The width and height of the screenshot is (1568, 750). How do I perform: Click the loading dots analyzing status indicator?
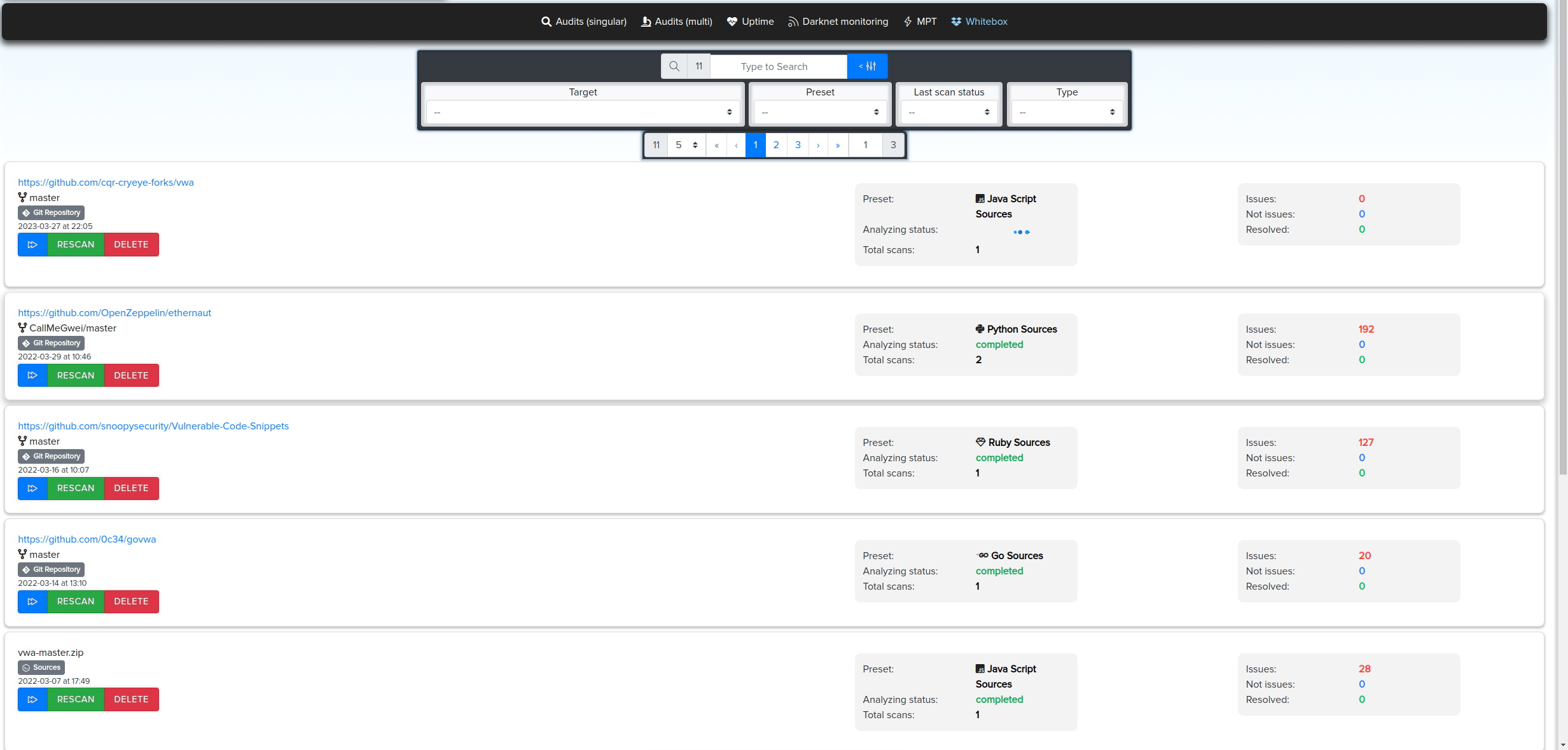click(1022, 232)
